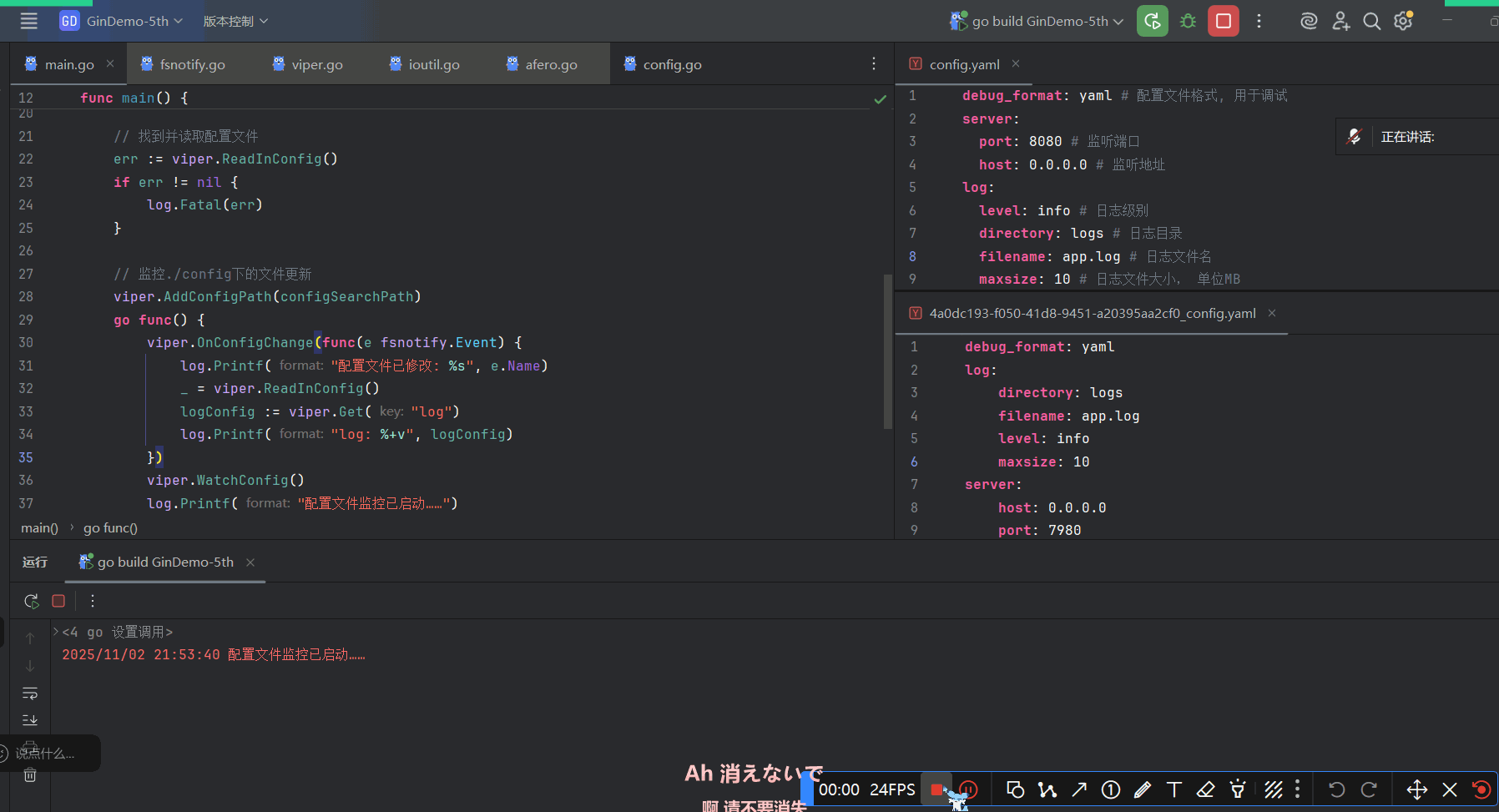Toggle scroll to end in run console
1499x812 pixels.
pos(30,720)
